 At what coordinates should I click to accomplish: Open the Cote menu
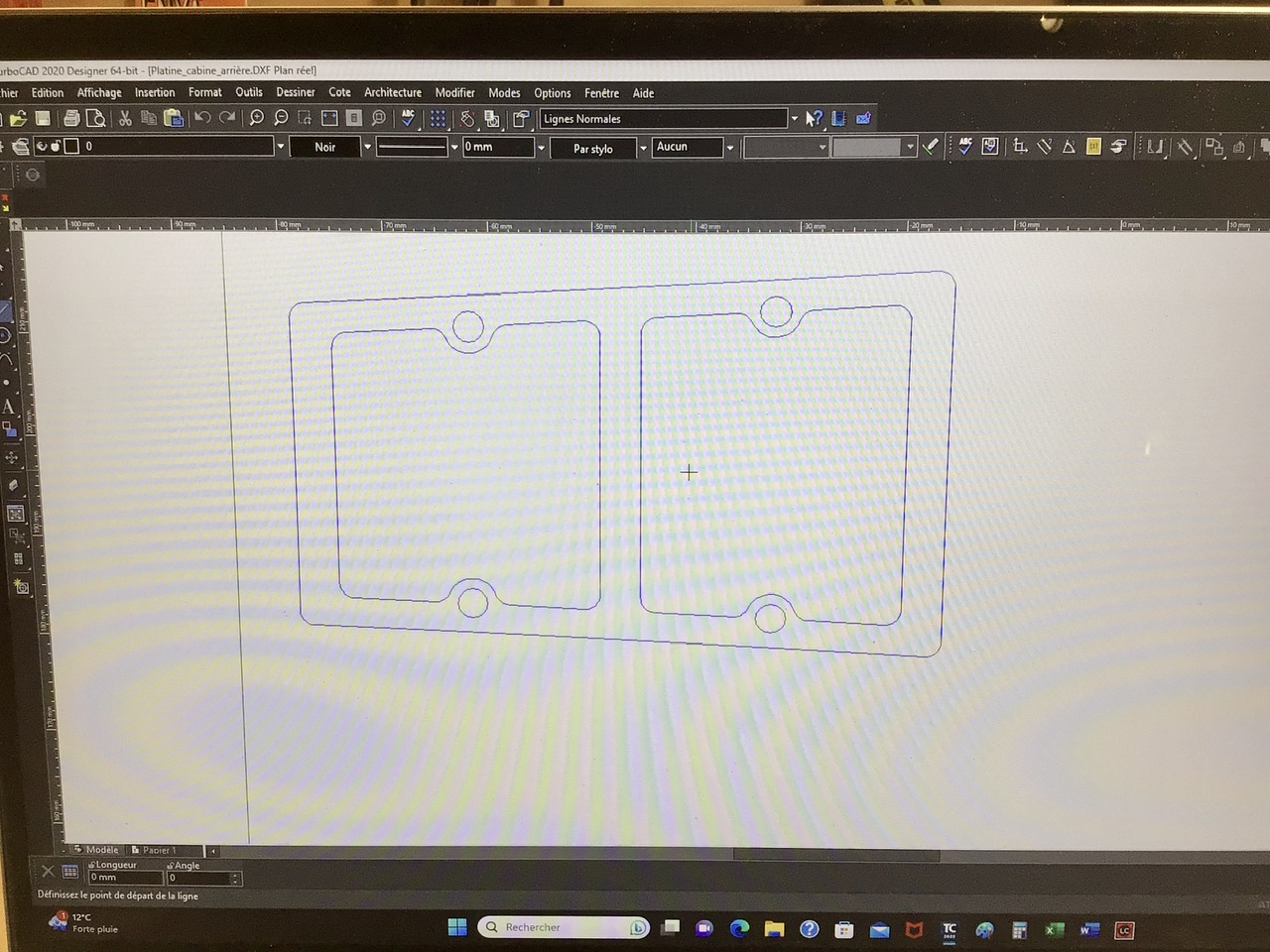coord(339,92)
